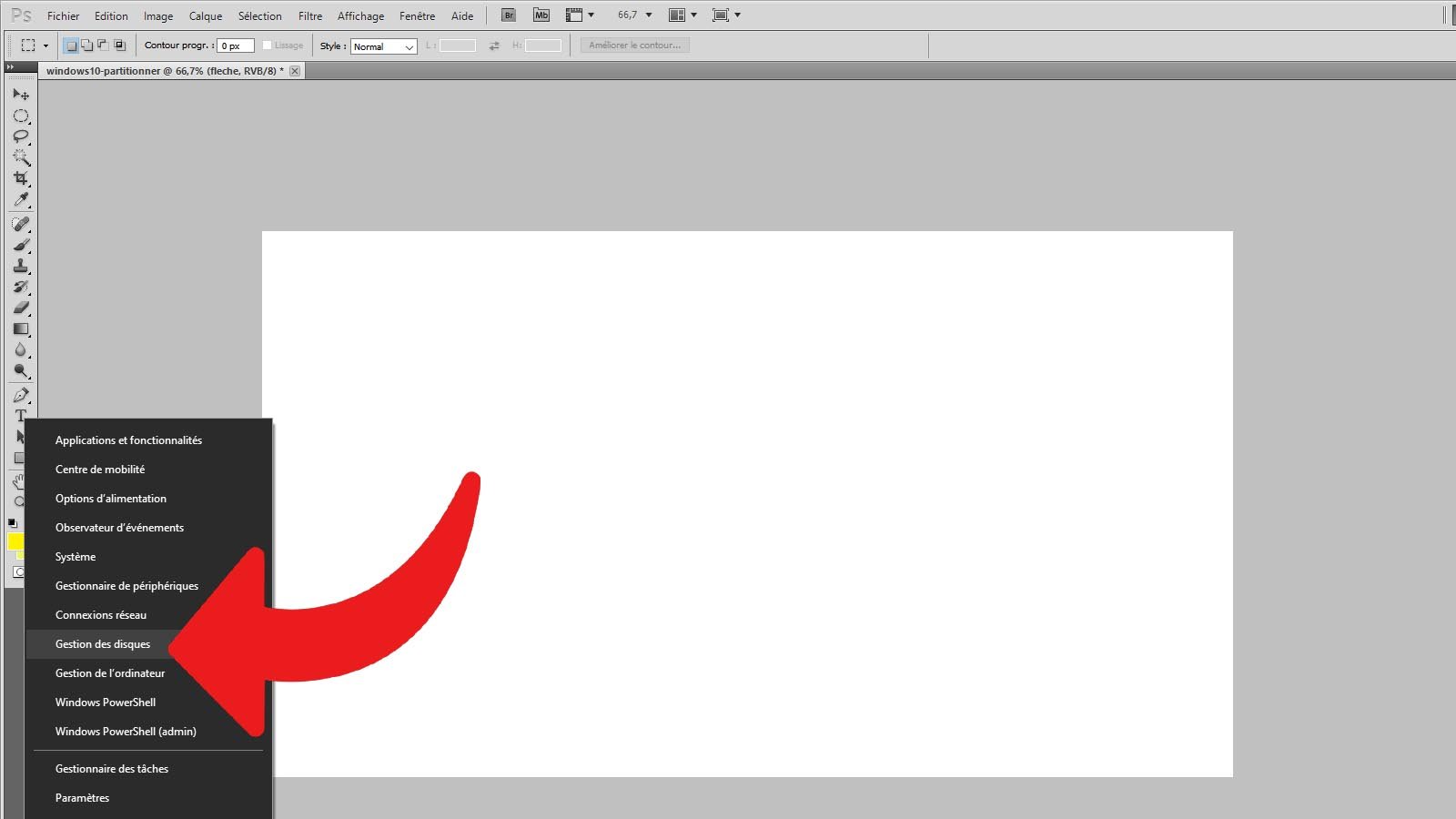The width and height of the screenshot is (1456, 819).
Task: Click the Améliorer le contour button
Action: click(634, 45)
